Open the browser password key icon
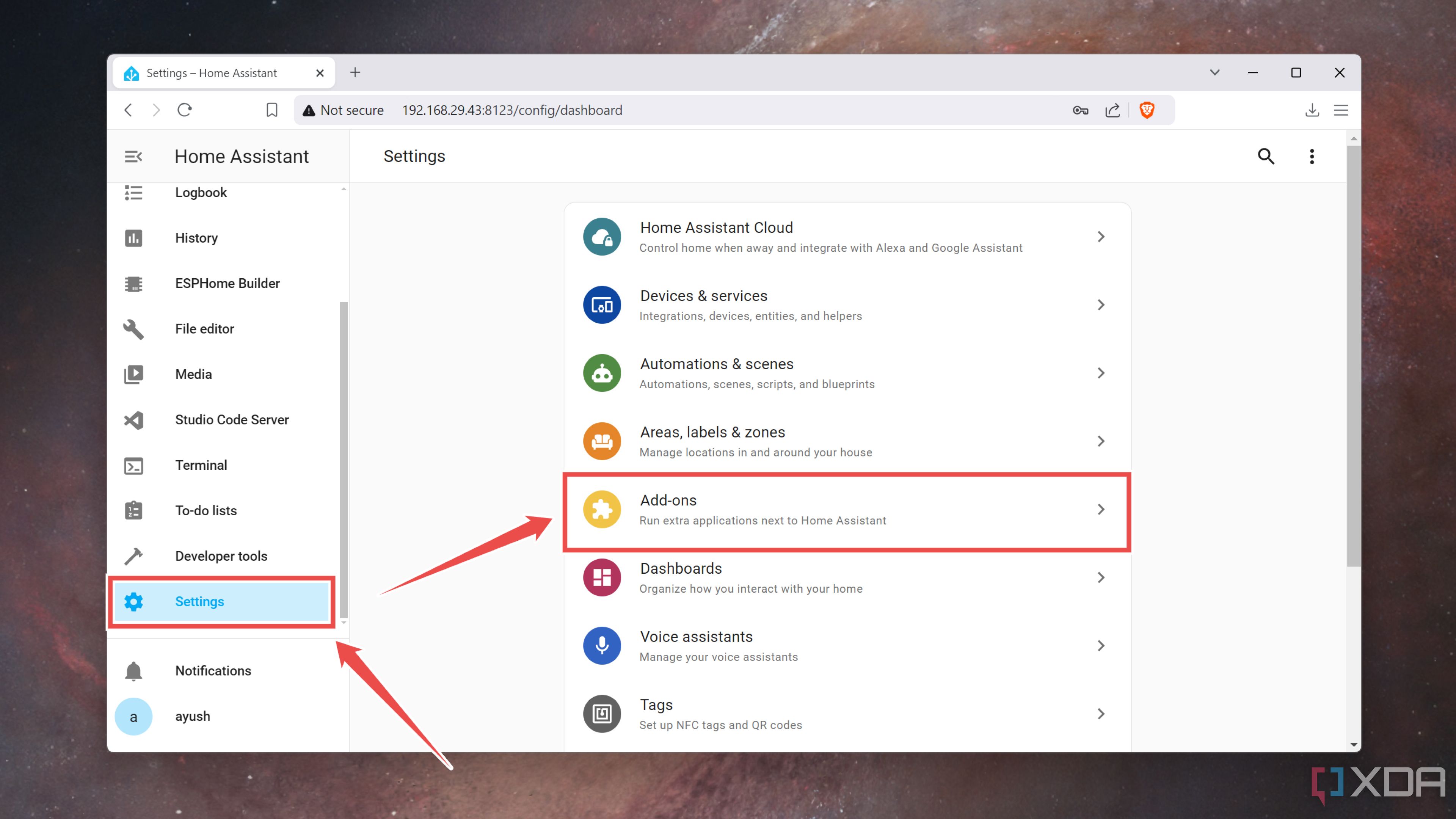Viewport: 1456px width, 819px height. [x=1080, y=110]
